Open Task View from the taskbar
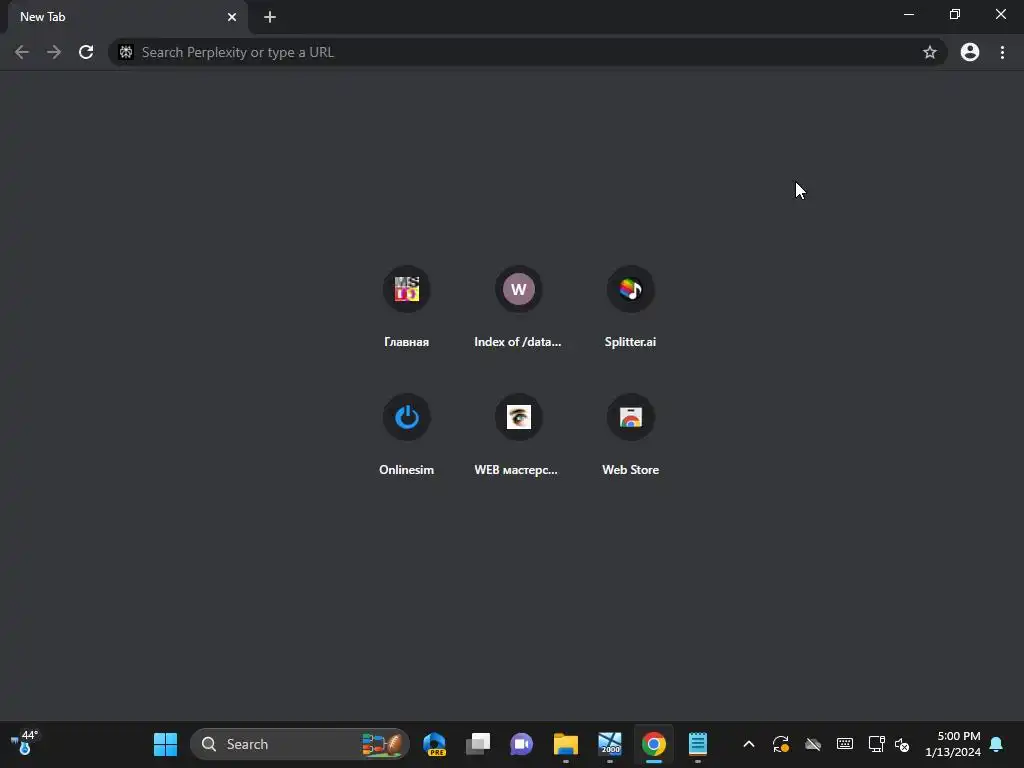The height and width of the screenshot is (768, 1024). 478,744
